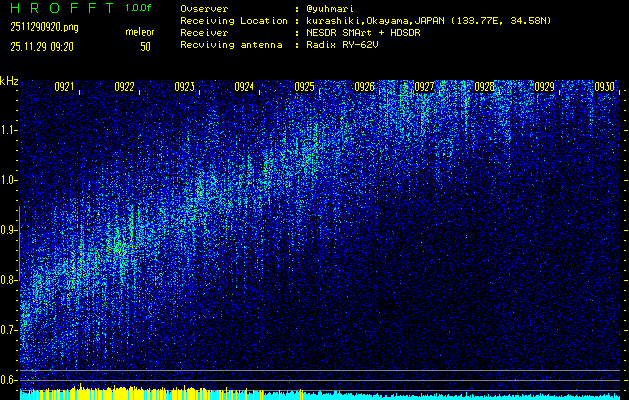629x400 pixels.
Task: Click the 1.1 kHz frequency tick
Action: point(9,129)
